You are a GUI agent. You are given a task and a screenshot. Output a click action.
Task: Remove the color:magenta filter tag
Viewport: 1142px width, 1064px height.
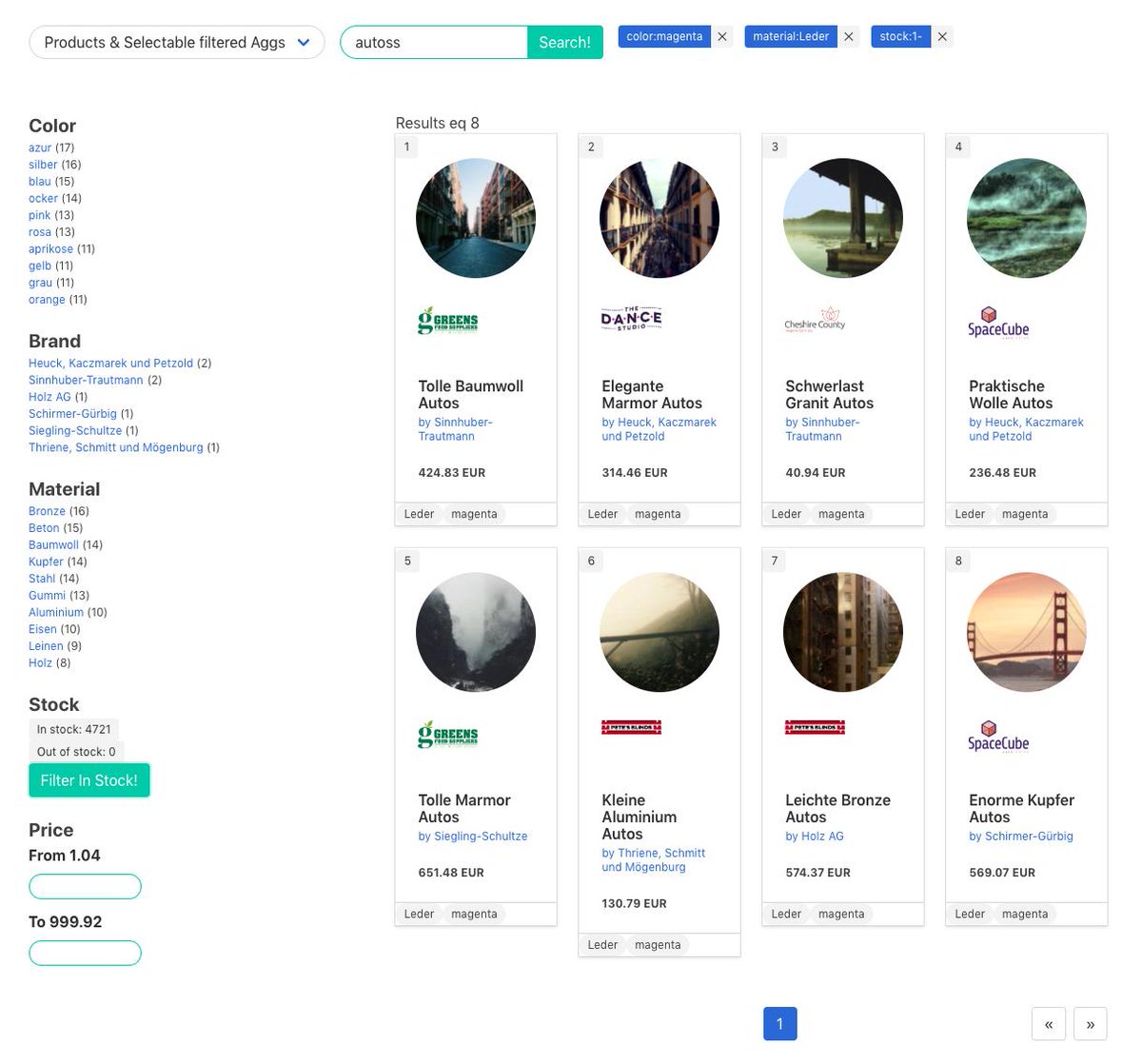click(x=722, y=37)
